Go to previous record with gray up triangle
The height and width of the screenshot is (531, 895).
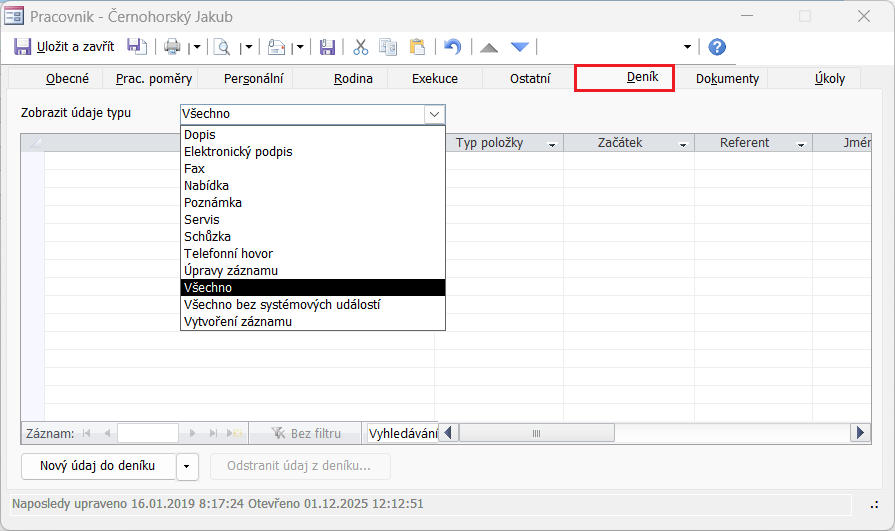(489, 47)
